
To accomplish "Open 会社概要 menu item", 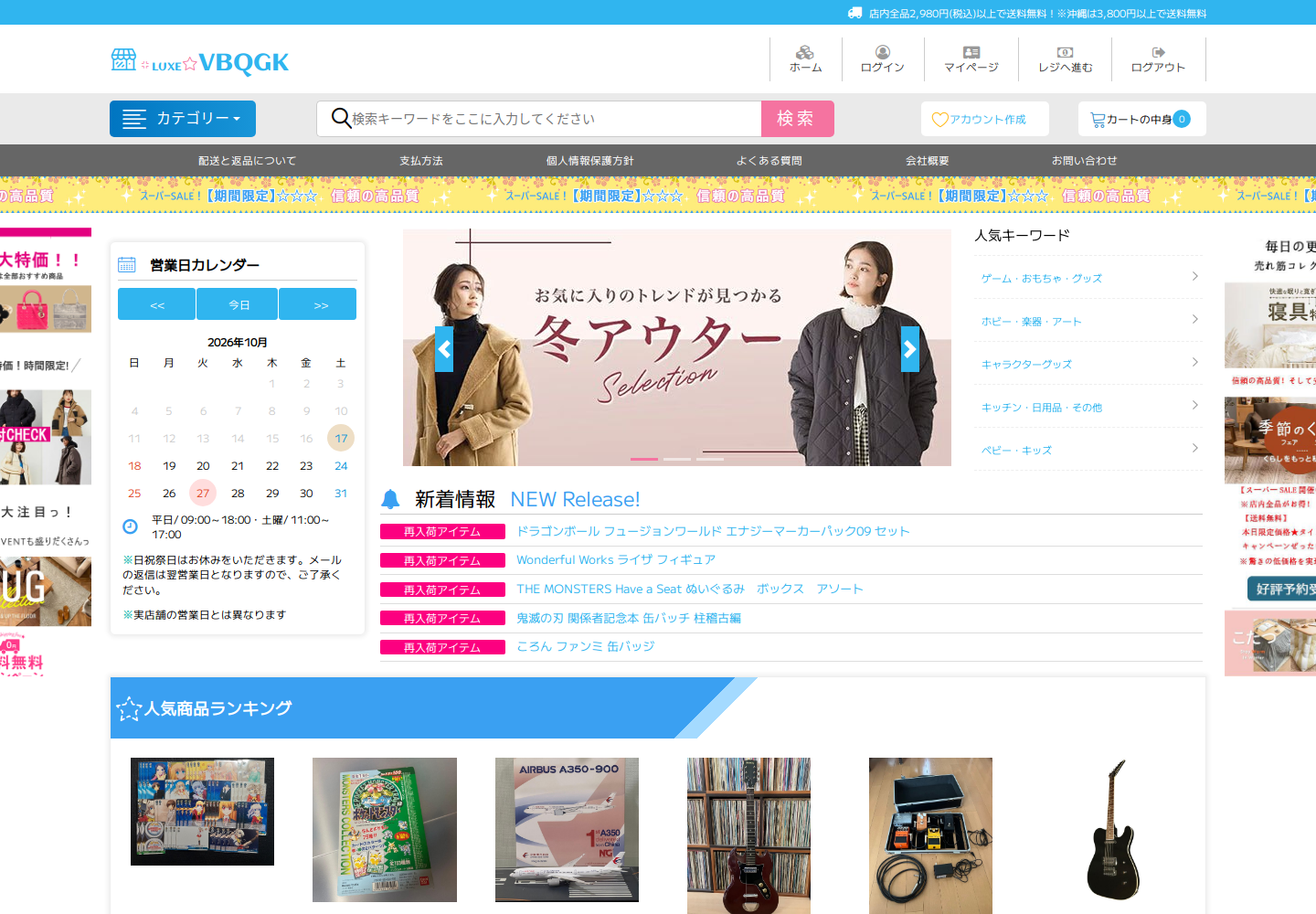I will (928, 161).
